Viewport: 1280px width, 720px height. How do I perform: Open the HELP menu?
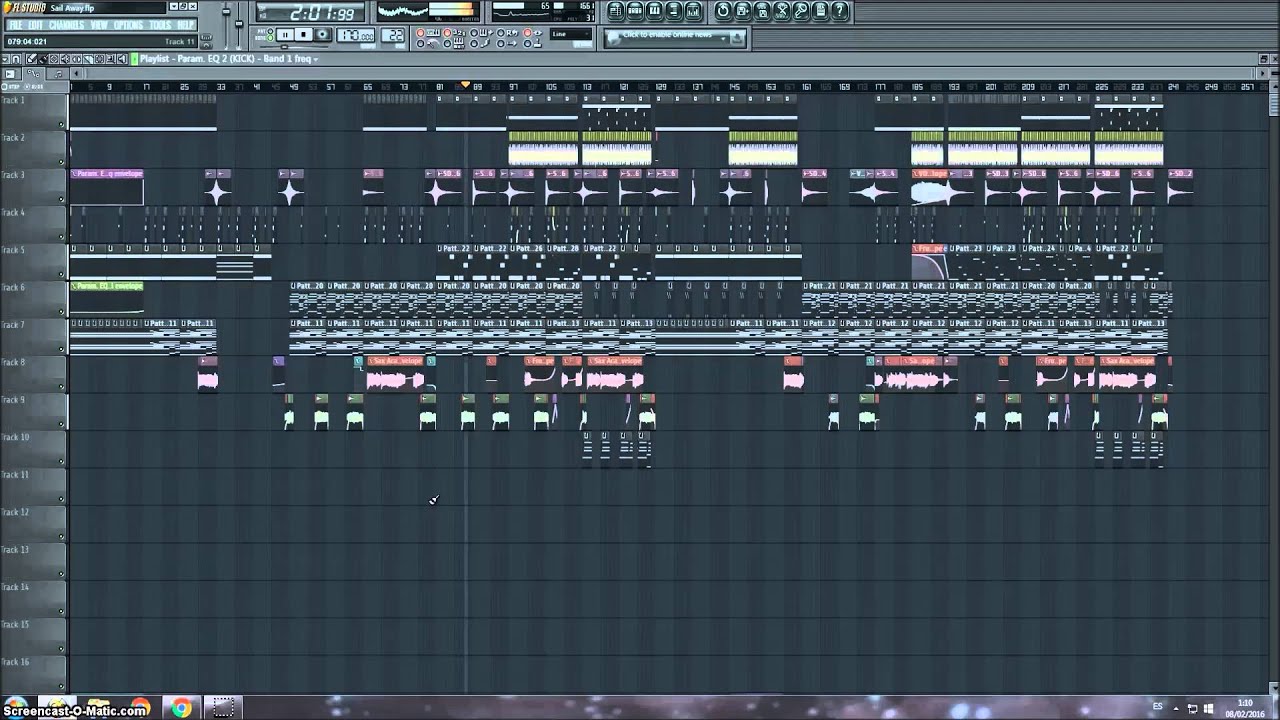186,25
